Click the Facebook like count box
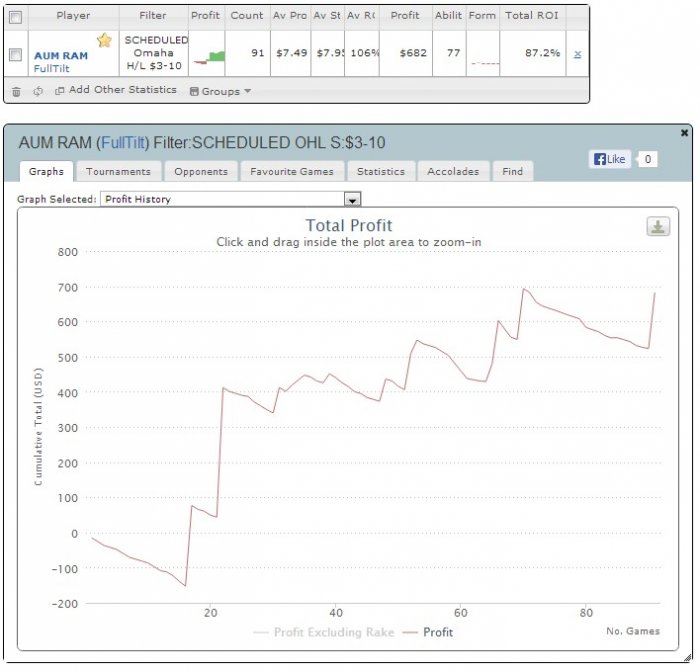700x672 pixels. click(x=648, y=159)
